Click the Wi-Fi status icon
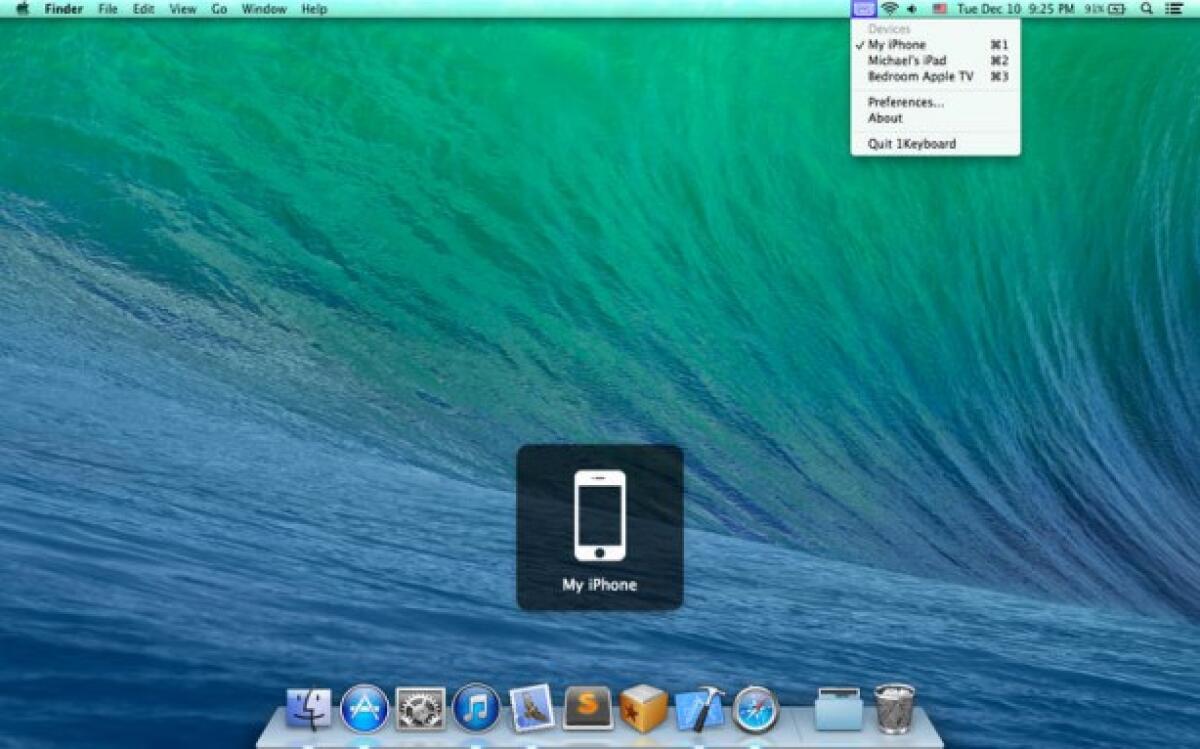This screenshot has height=749, width=1200. point(888,8)
